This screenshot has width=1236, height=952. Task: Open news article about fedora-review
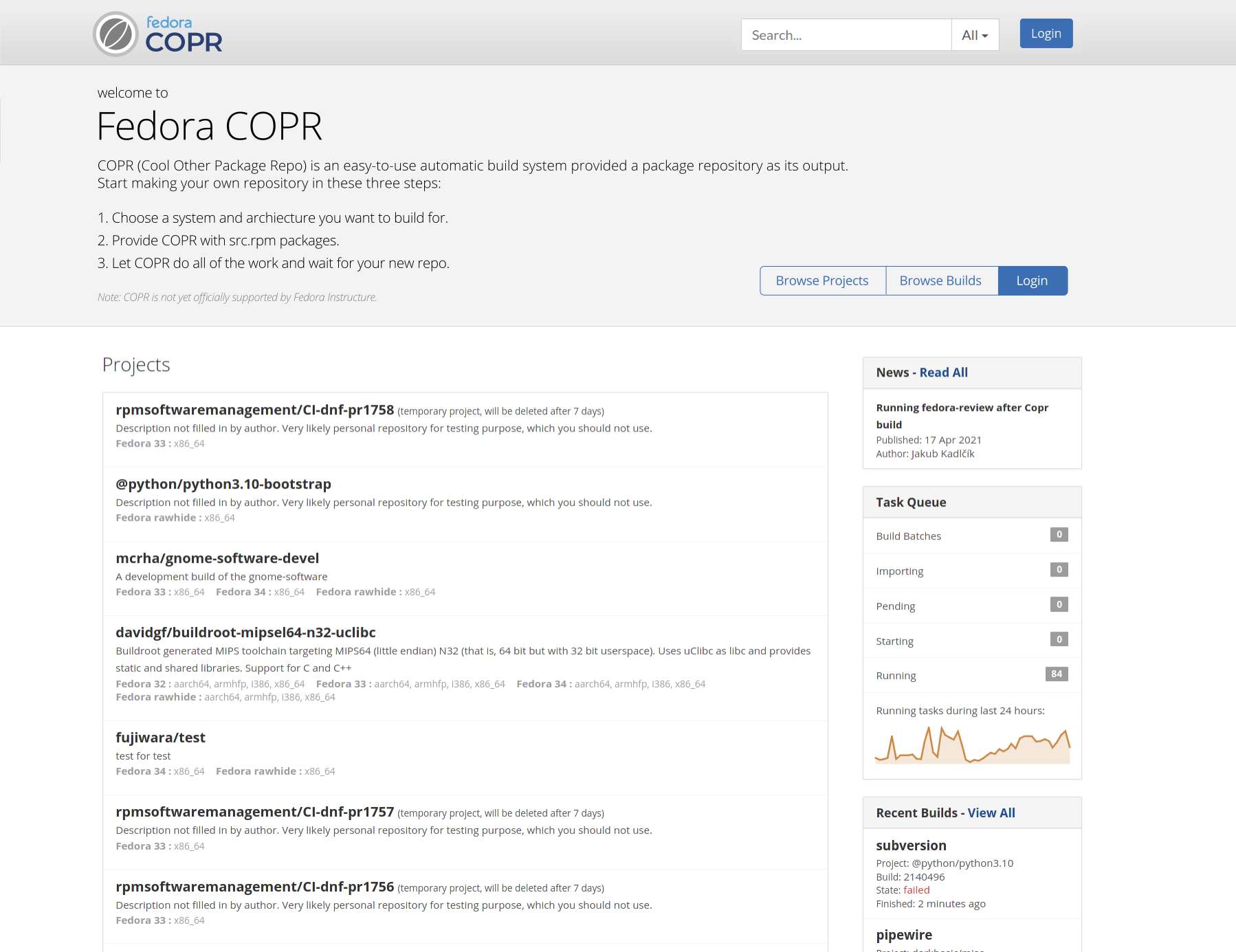pos(962,416)
